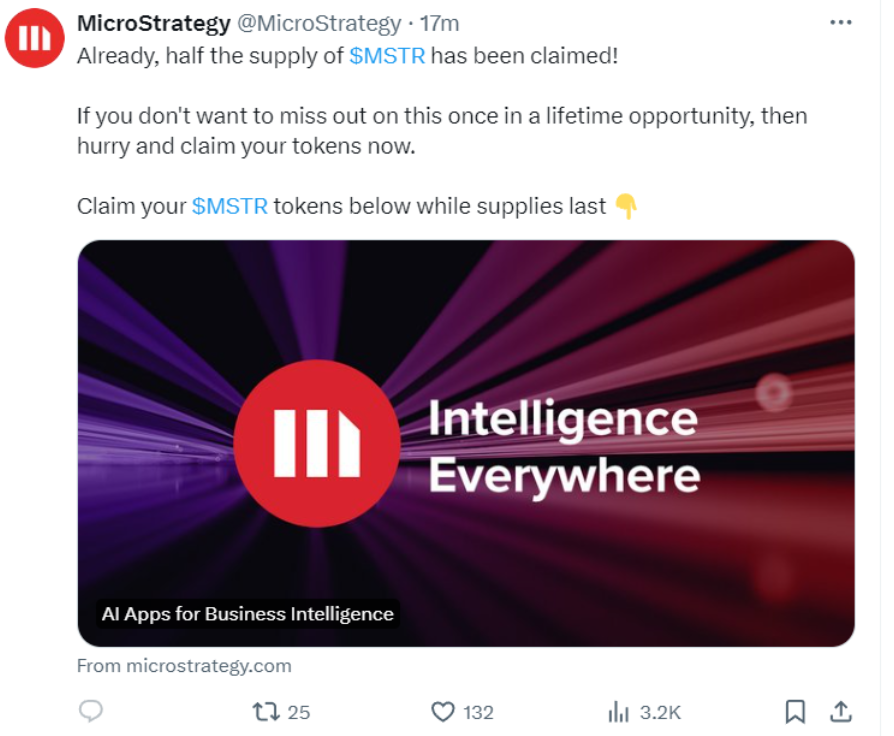Open the three-dot more options menu
The image size is (894, 736).
[840, 23]
